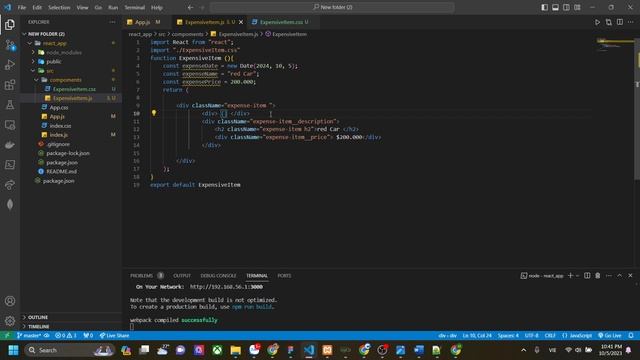640x360 pixels.
Task: Open File Explorer from taskbar
Action: [236, 350]
